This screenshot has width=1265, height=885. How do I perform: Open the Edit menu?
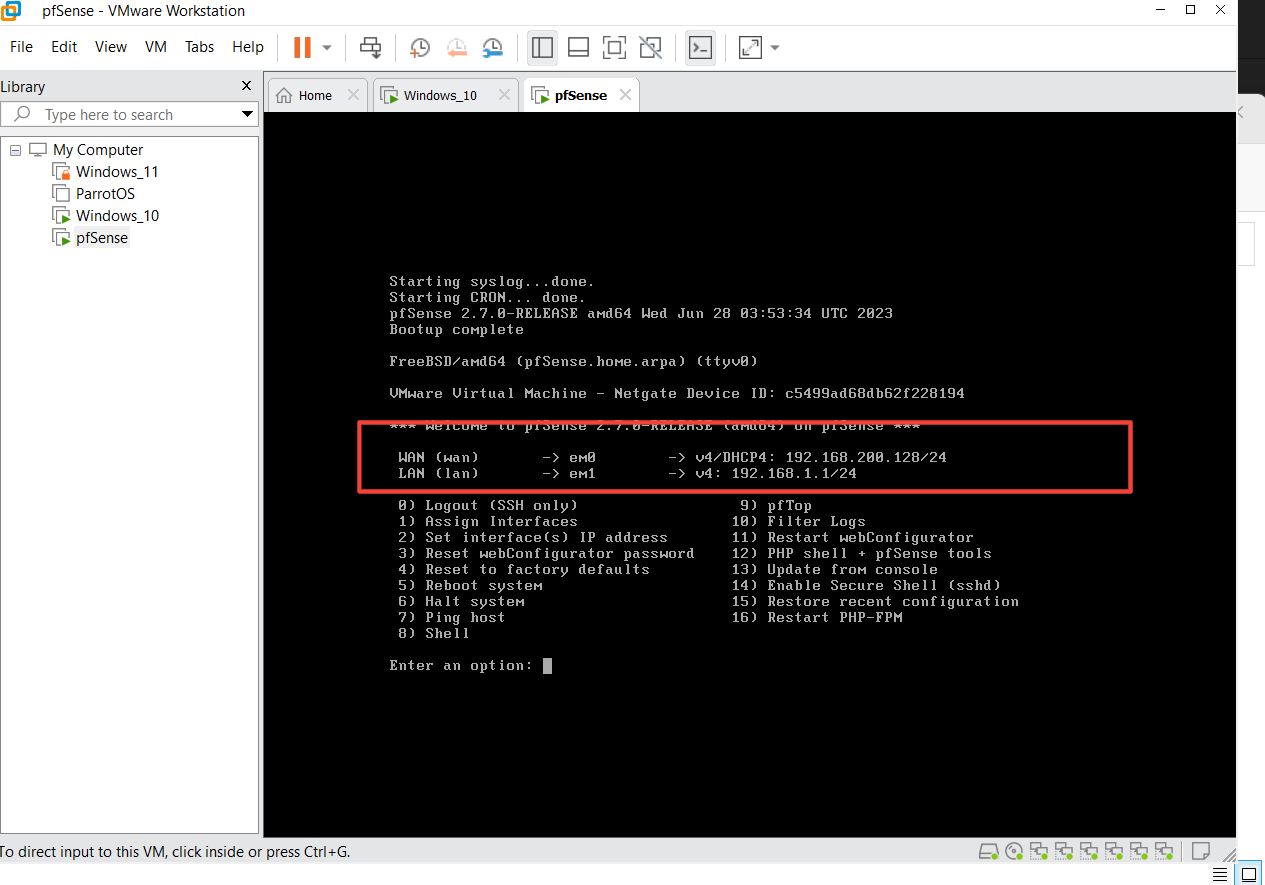[64, 47]
